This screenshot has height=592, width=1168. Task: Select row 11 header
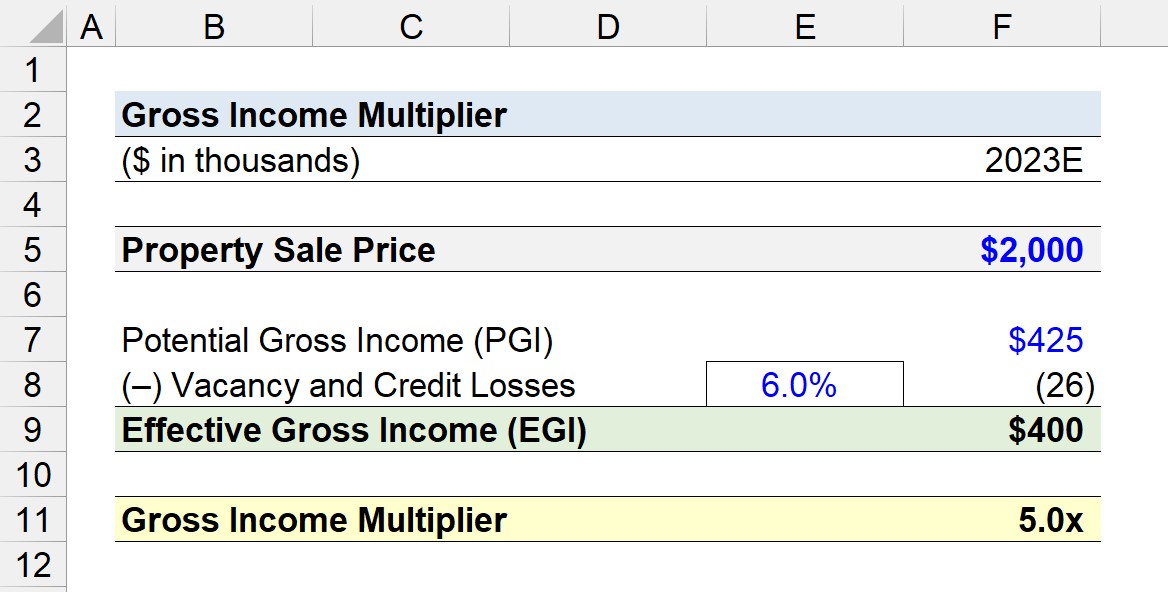33,520
